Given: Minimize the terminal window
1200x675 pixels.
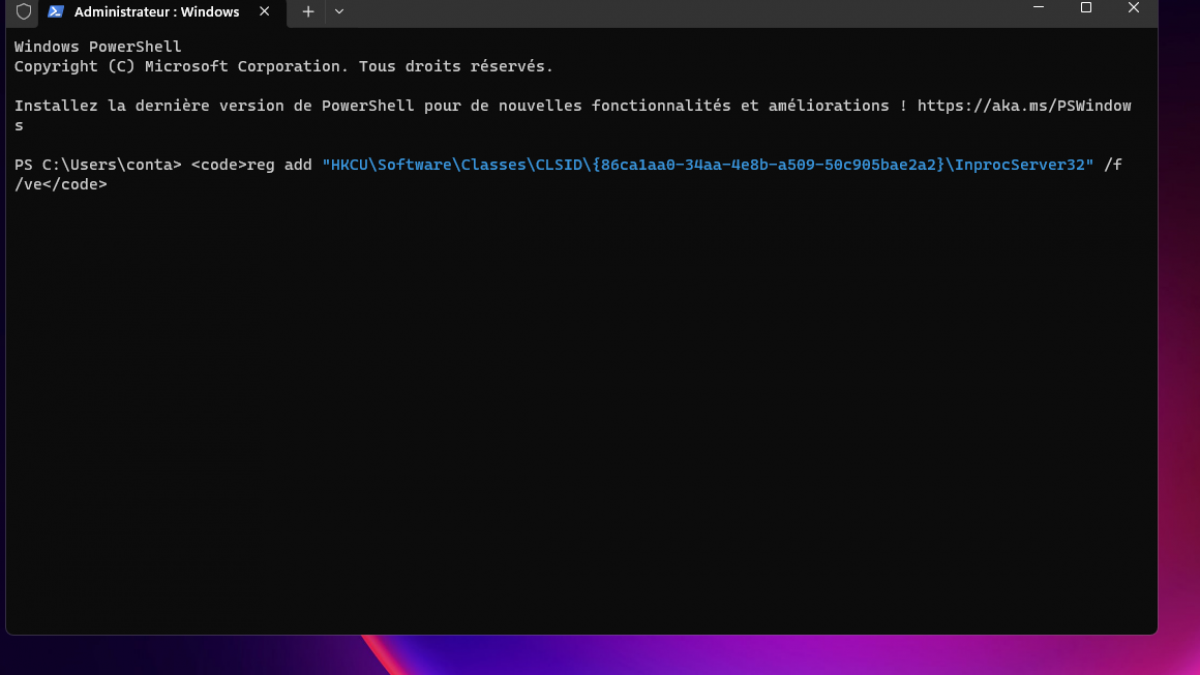Looking at the screenshot, I should (1039, 8).
